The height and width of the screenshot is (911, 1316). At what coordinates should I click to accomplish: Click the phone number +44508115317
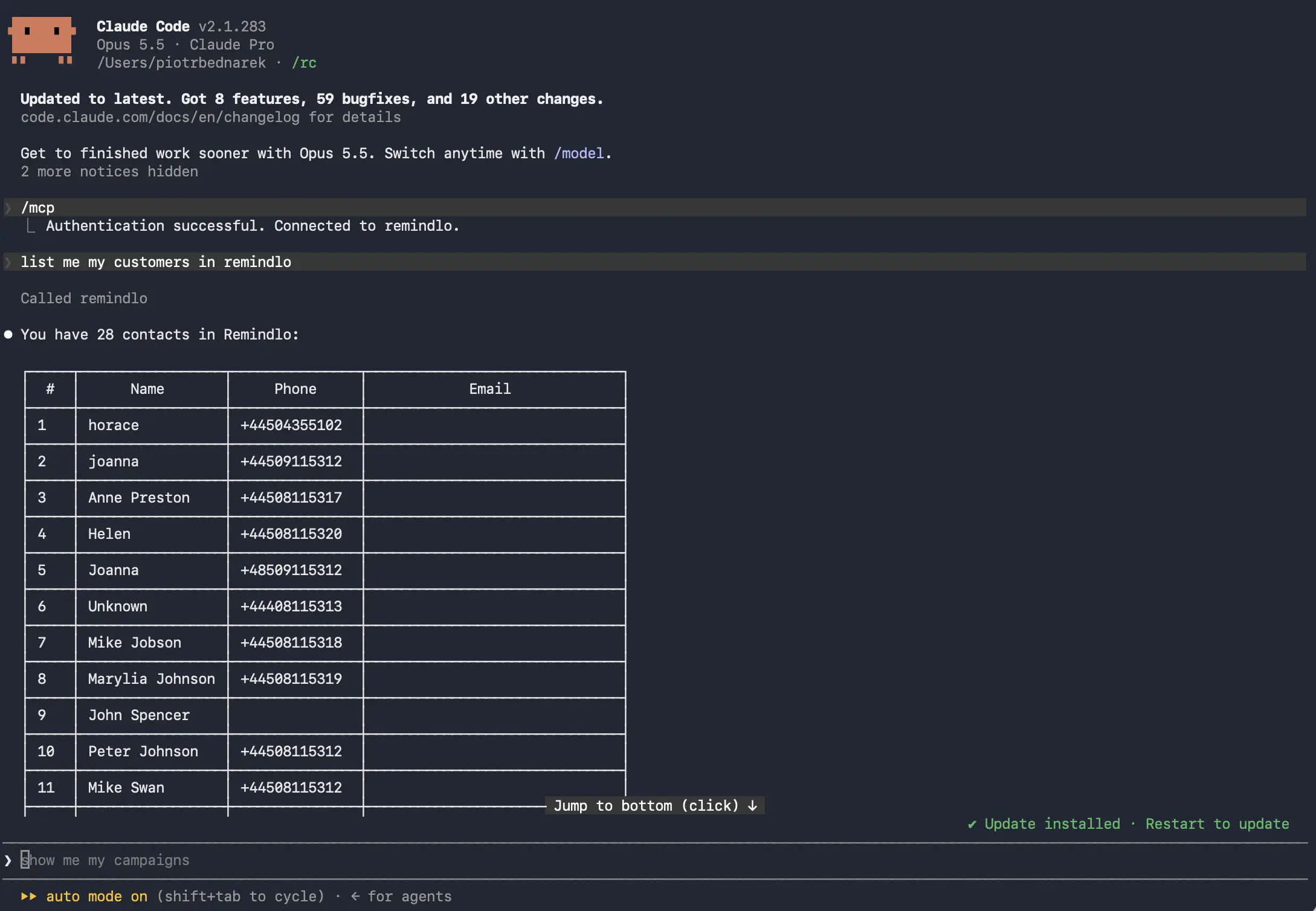pyautogui.click(x=291, y=498)
